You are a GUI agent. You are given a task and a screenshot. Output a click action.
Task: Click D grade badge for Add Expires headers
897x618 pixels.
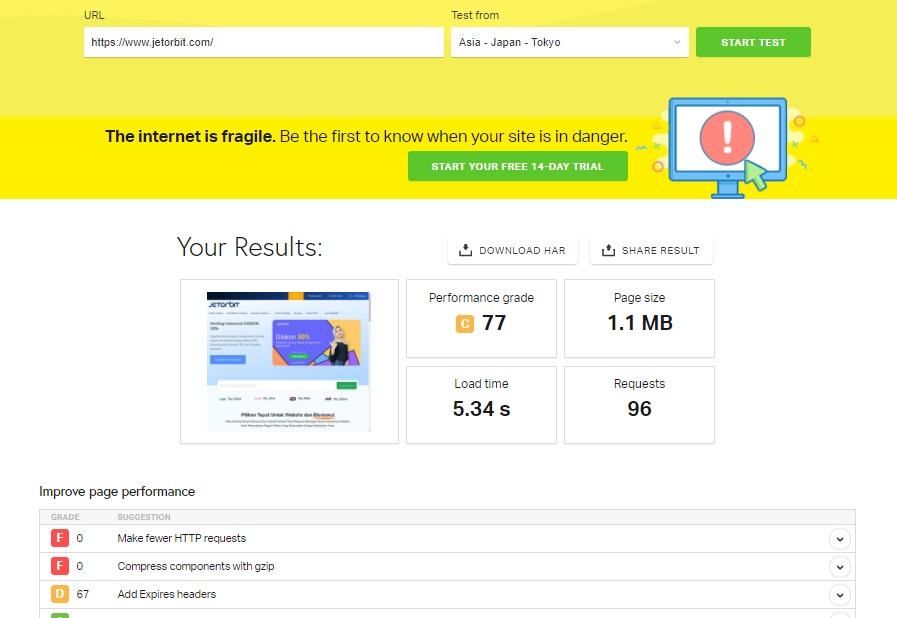coord(59,595)
